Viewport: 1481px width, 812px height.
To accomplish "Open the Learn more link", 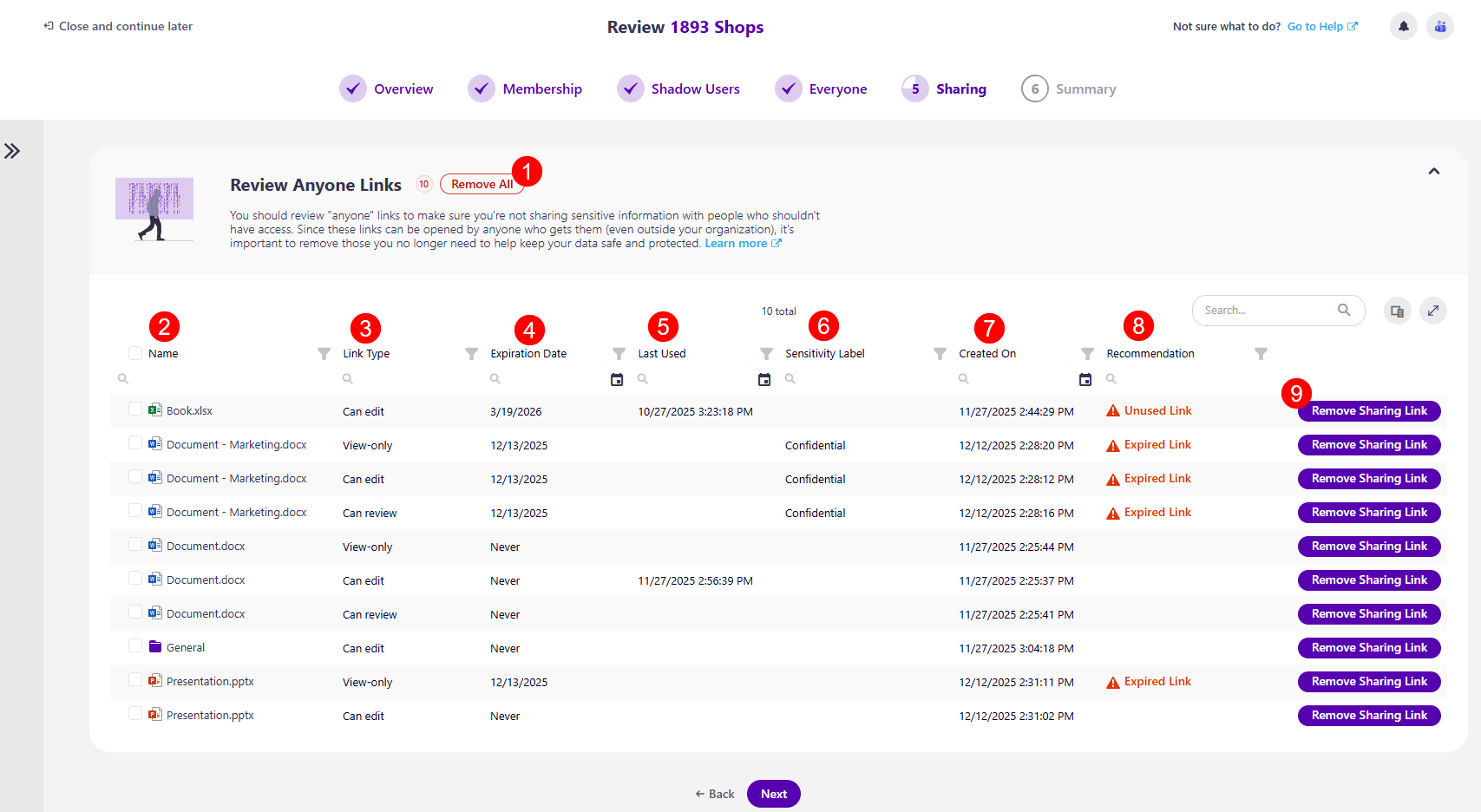I will tap(736, 243).
